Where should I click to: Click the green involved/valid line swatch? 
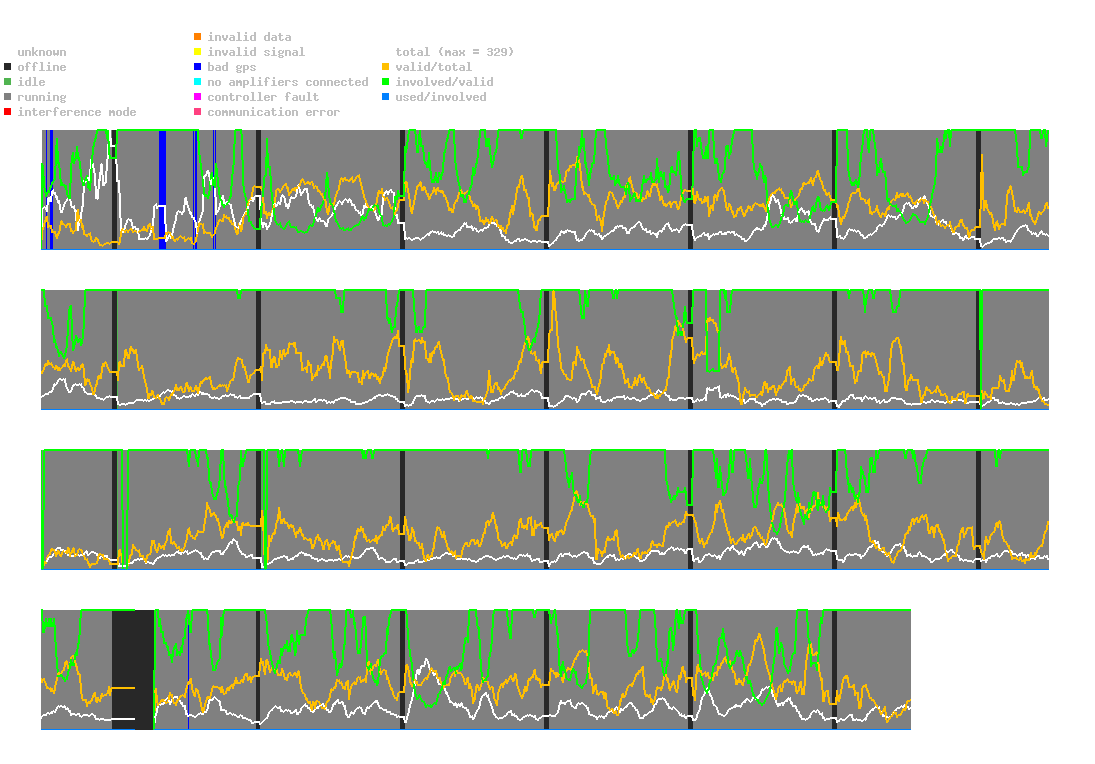tap(386, 82)
